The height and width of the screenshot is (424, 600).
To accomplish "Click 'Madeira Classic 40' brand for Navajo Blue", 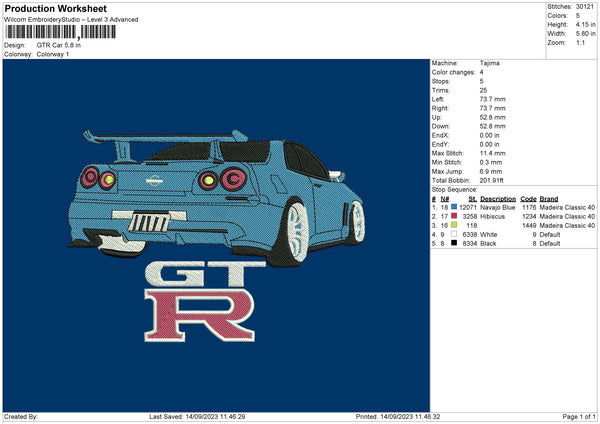I will coord(567,207).
